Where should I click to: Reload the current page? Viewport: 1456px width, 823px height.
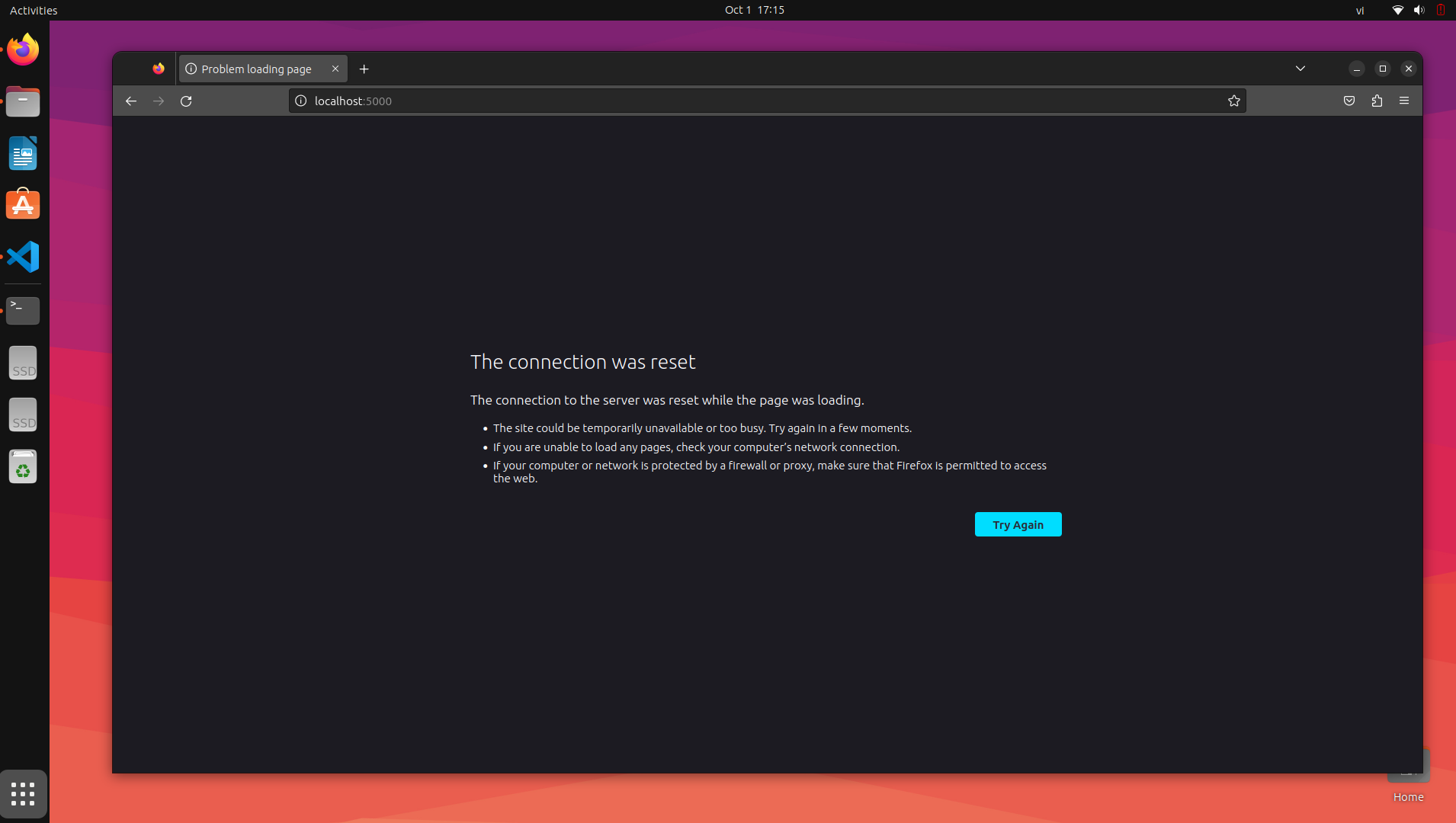pos(186,101)
